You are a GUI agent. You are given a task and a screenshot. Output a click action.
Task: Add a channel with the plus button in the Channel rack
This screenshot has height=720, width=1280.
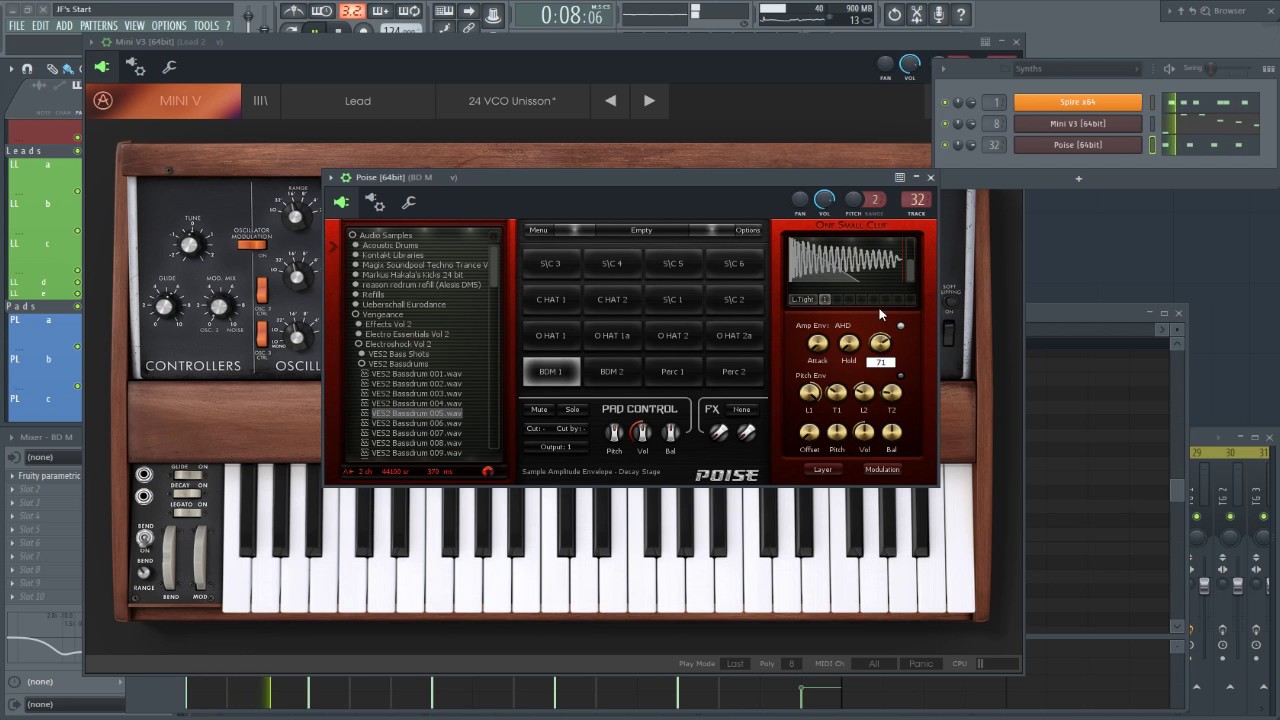coord(1078,178)
